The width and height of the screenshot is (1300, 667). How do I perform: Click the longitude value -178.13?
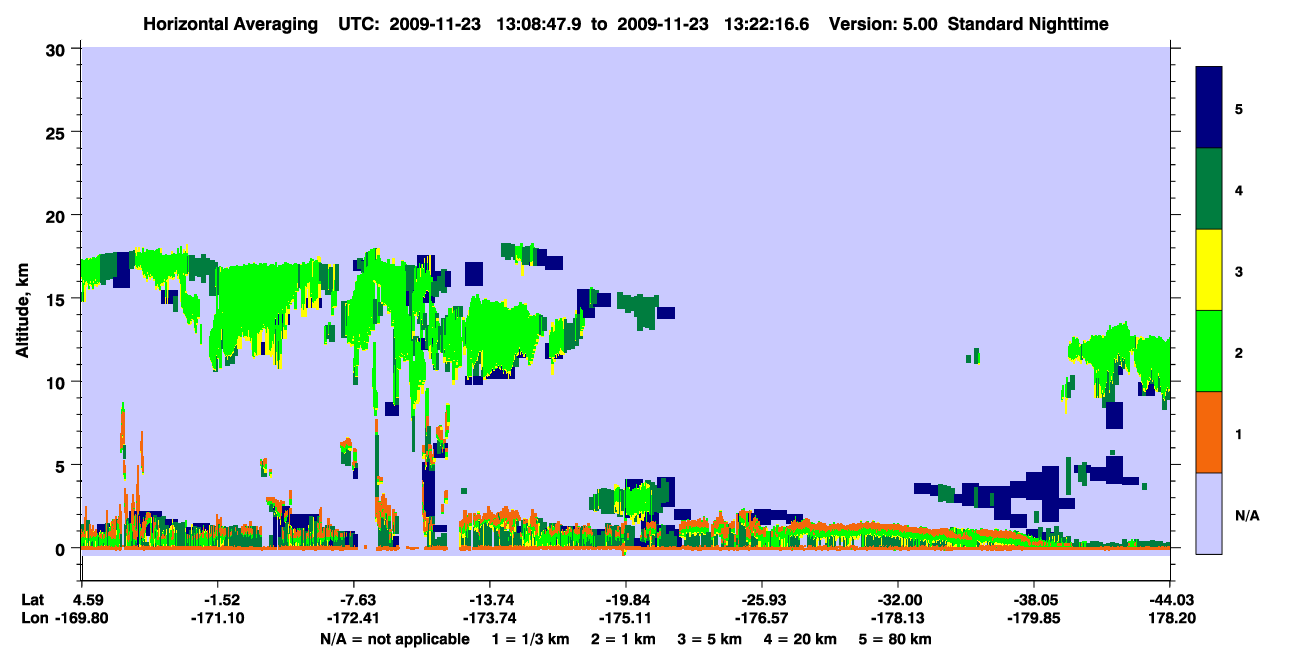click(x=897, y=618)
